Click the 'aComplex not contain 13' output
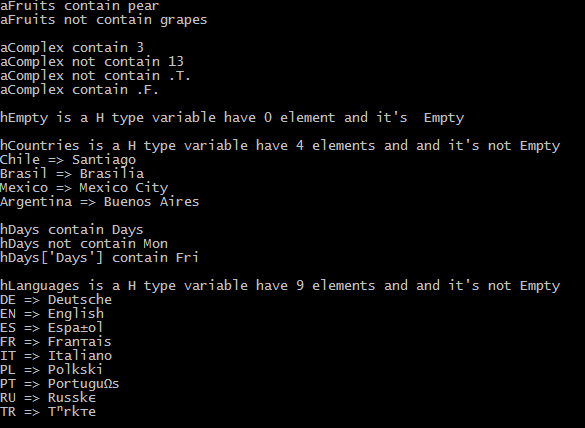Screen dimensions: 585x428 click(x=92, y=62)
